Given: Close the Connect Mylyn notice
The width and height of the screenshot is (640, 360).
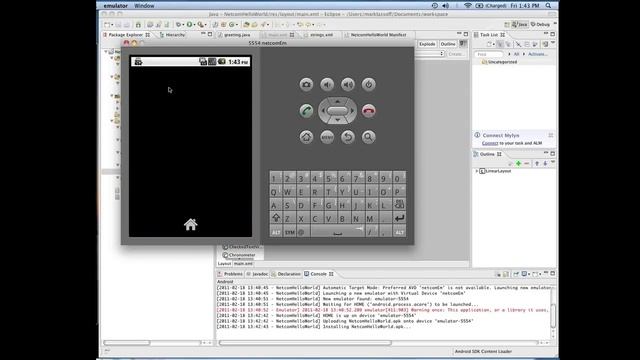Looking at the screenshot, I should [x=551, y=135].
